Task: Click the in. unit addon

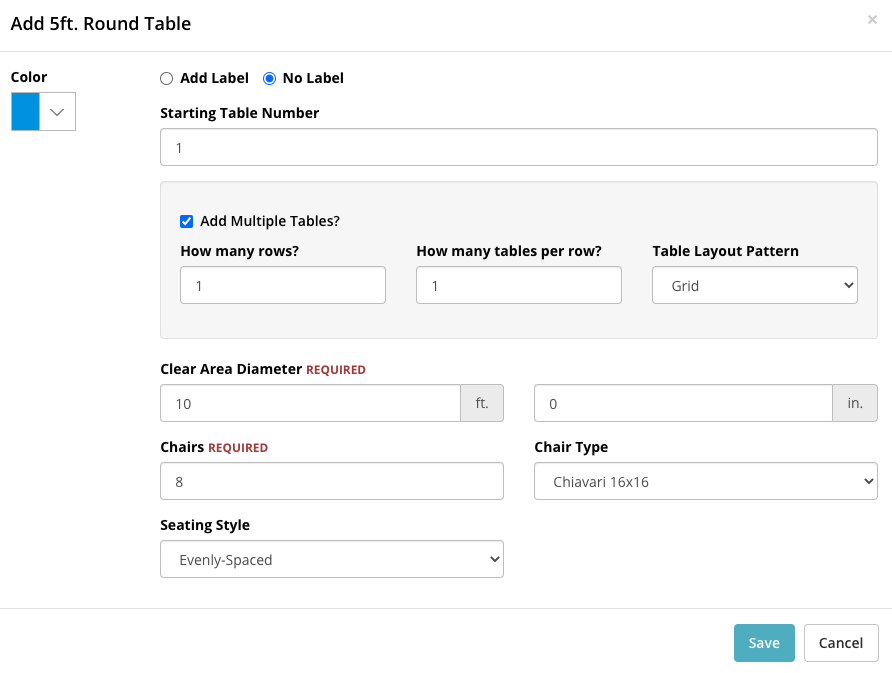Action: coord(855,403)
